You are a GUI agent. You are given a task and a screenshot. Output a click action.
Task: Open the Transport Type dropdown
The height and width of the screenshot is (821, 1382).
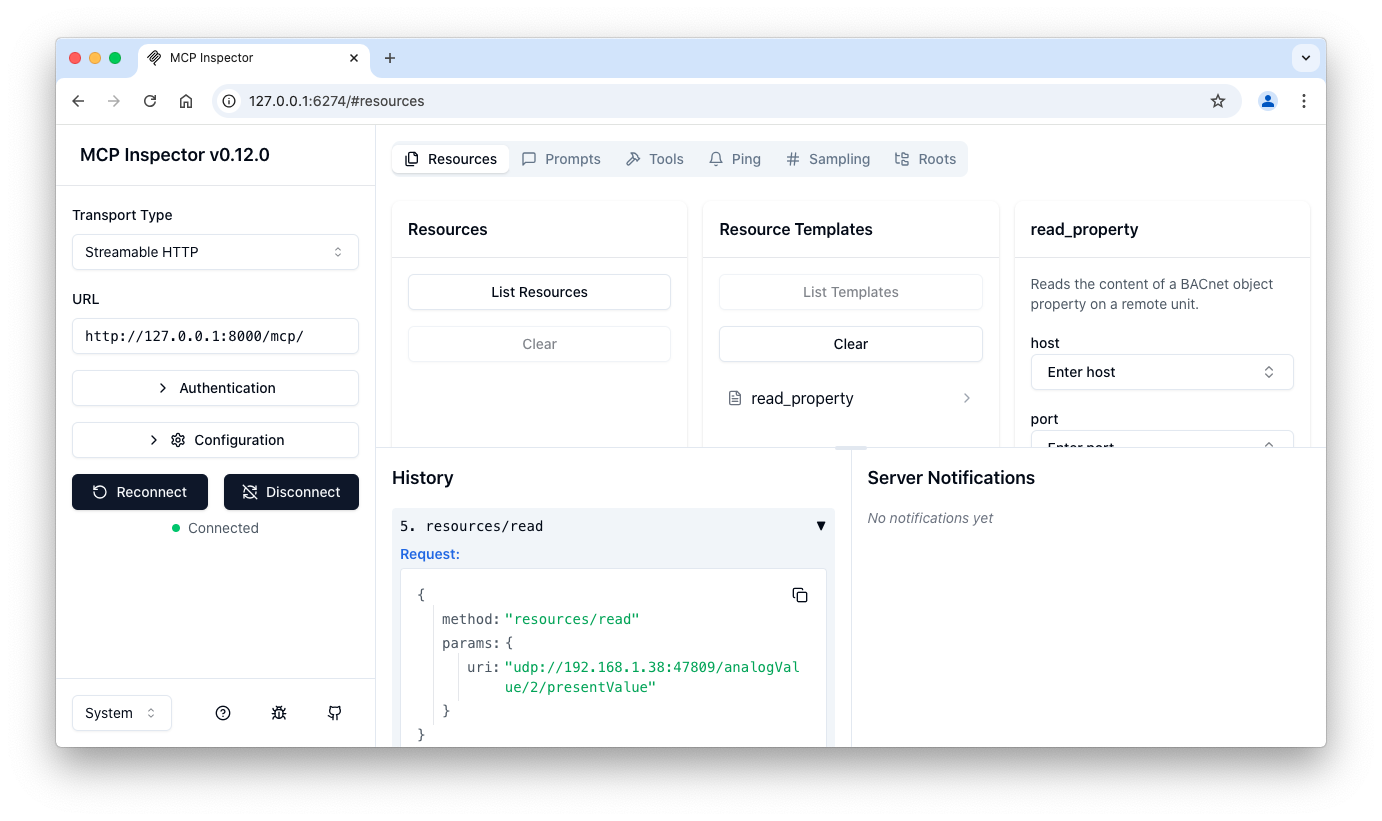click(x=215, y=252)
